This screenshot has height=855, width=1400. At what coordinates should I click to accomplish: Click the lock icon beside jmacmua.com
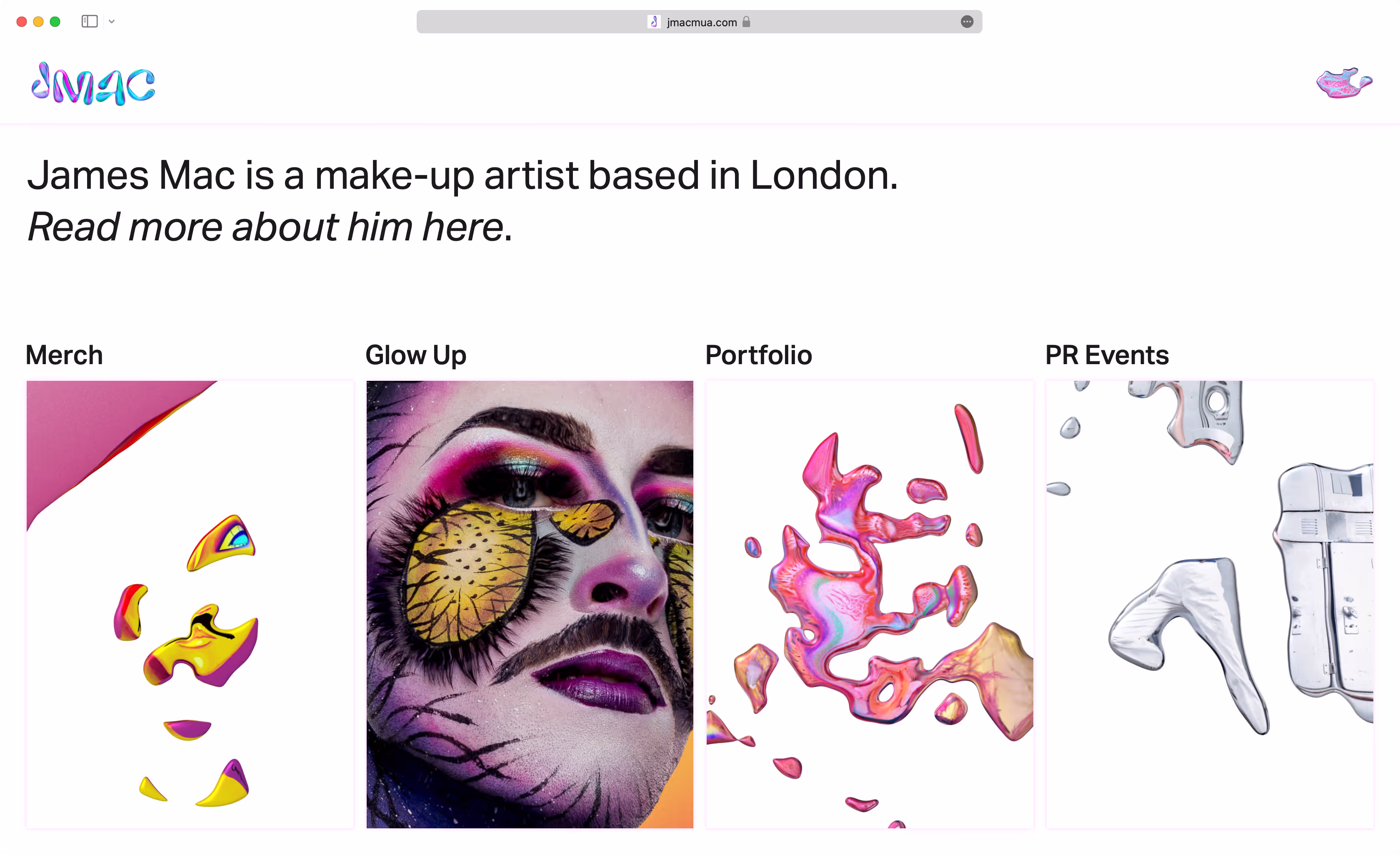pos(747,22)
